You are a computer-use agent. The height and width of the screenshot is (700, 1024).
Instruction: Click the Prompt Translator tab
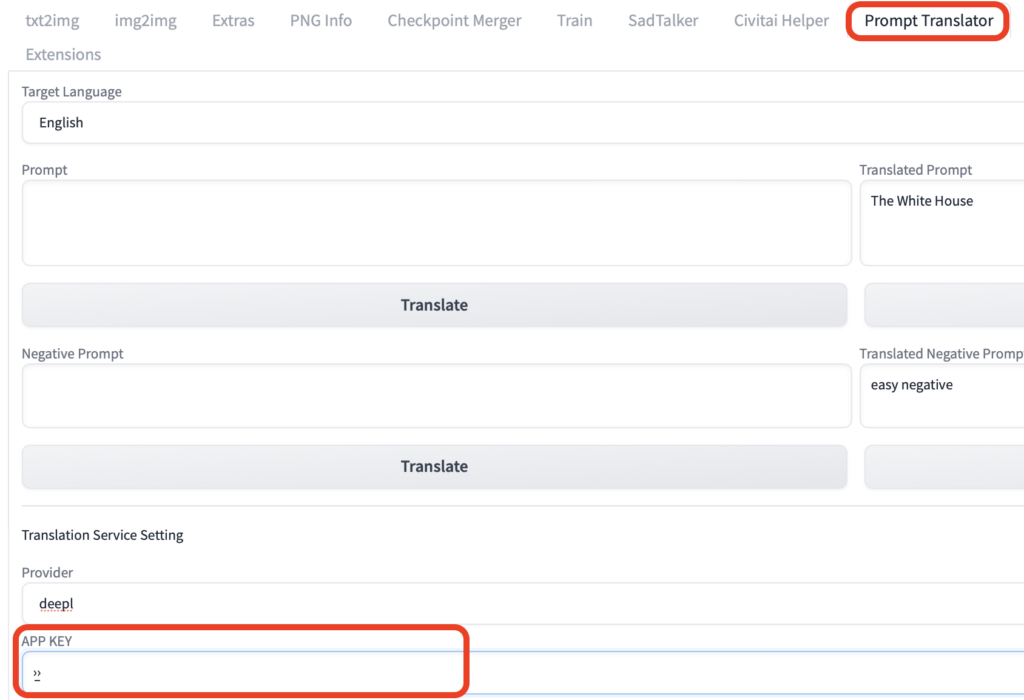[928, 20]
